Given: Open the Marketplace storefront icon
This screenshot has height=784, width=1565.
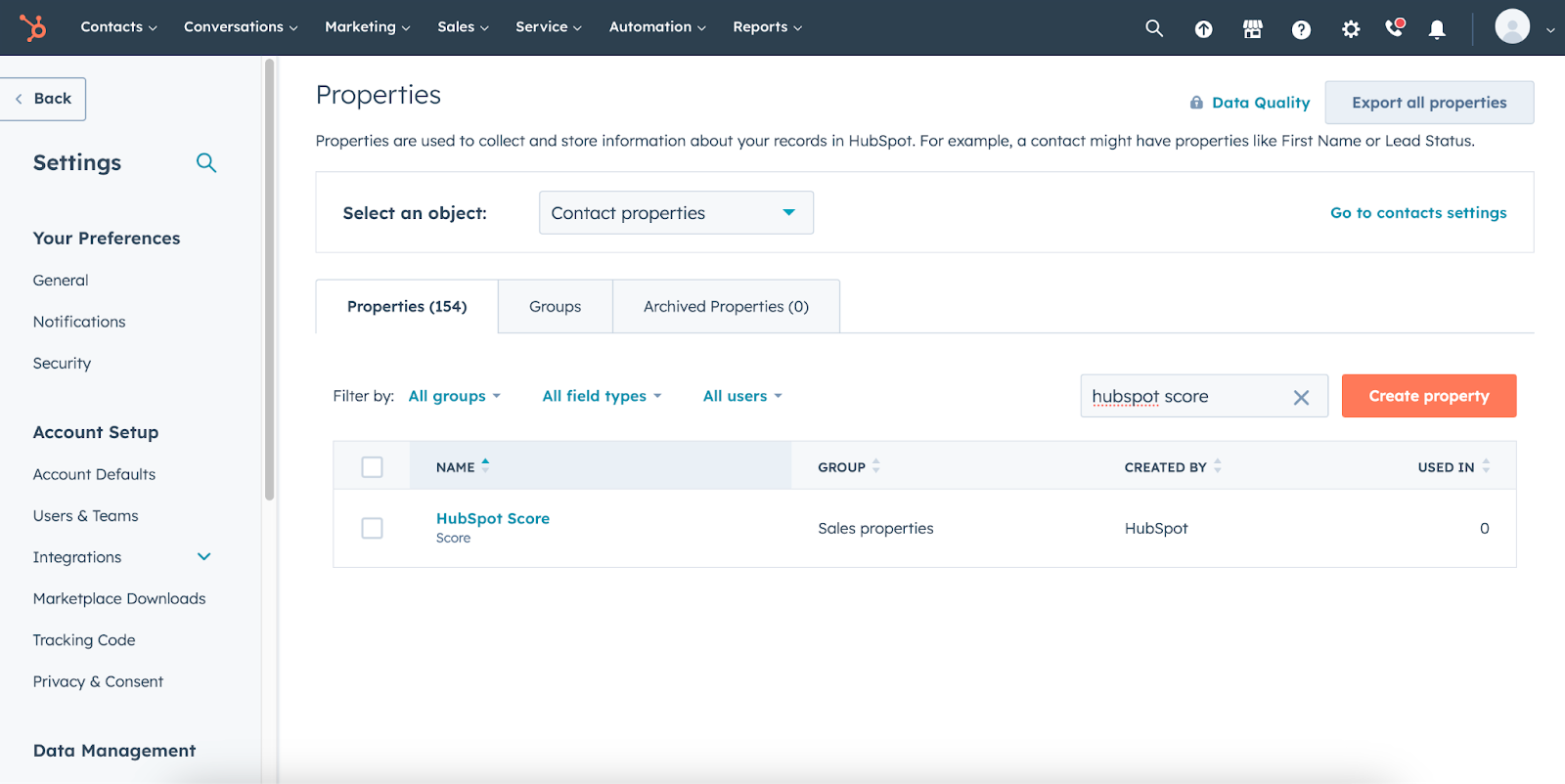Looking at the screenshot, I should pyautogui.click(x=1252, y=29).
